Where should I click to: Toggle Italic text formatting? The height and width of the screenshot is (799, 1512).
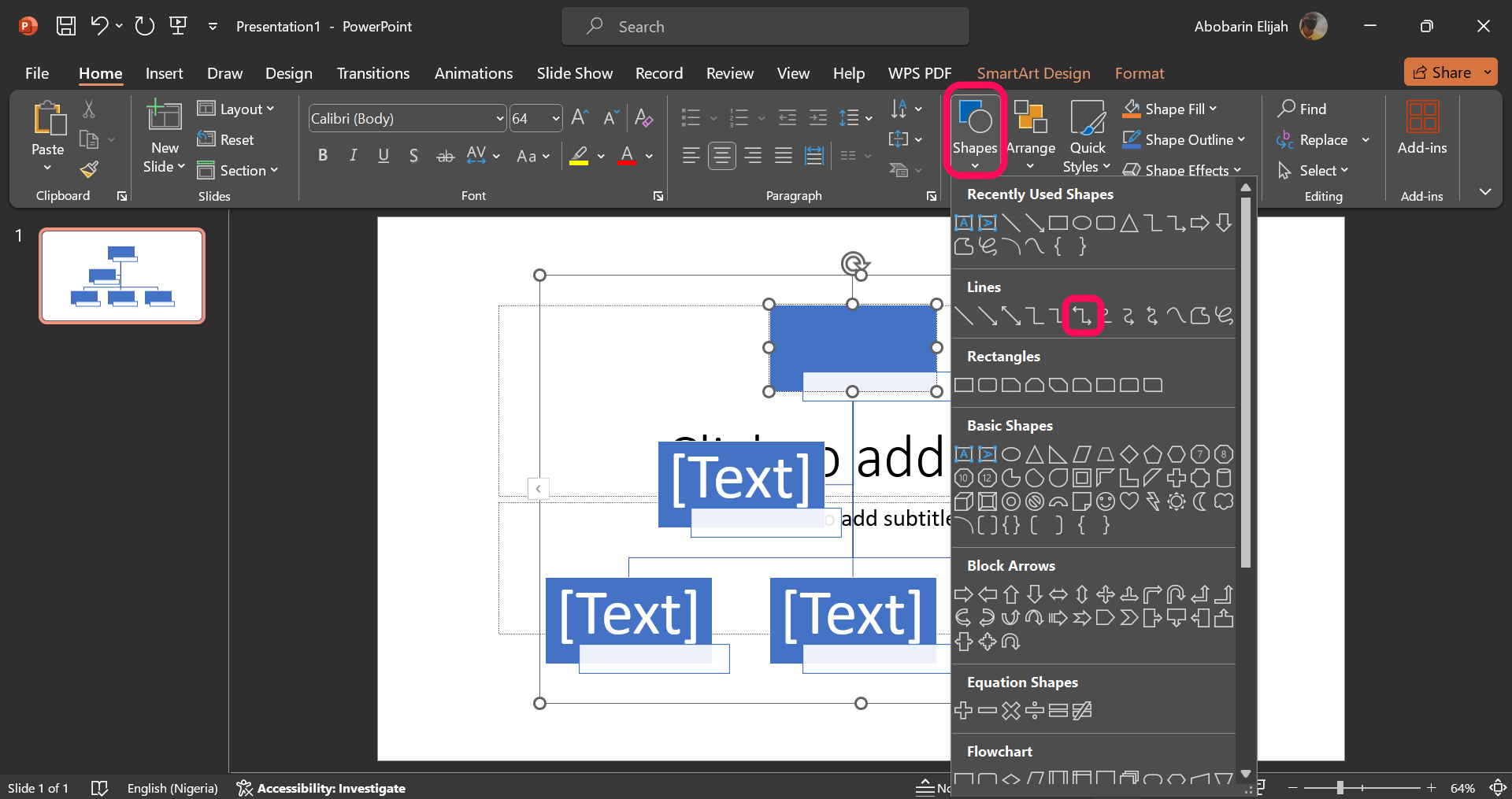click(353, 156)
